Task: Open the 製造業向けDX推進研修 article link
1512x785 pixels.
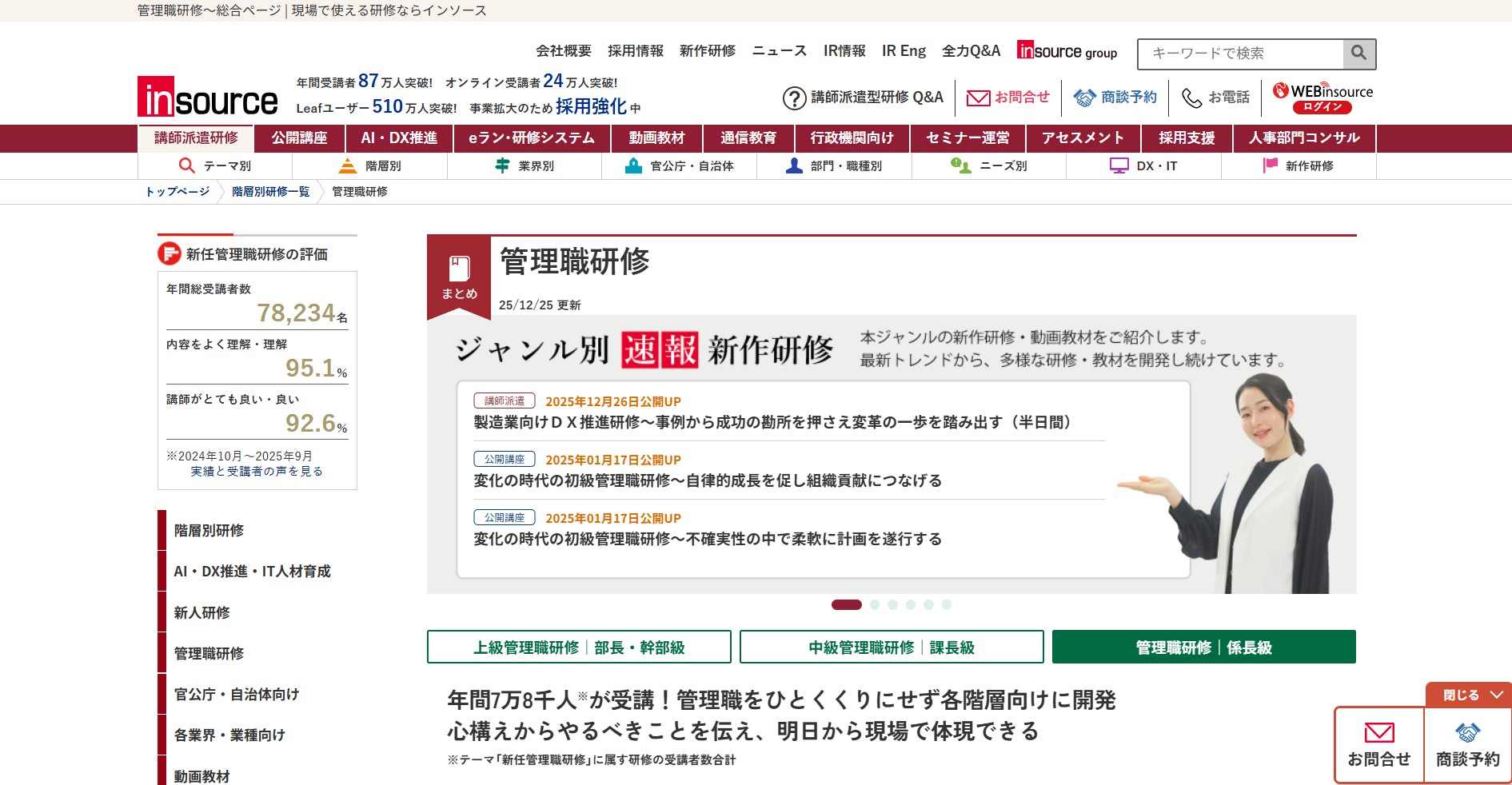Action: [773, 424]
